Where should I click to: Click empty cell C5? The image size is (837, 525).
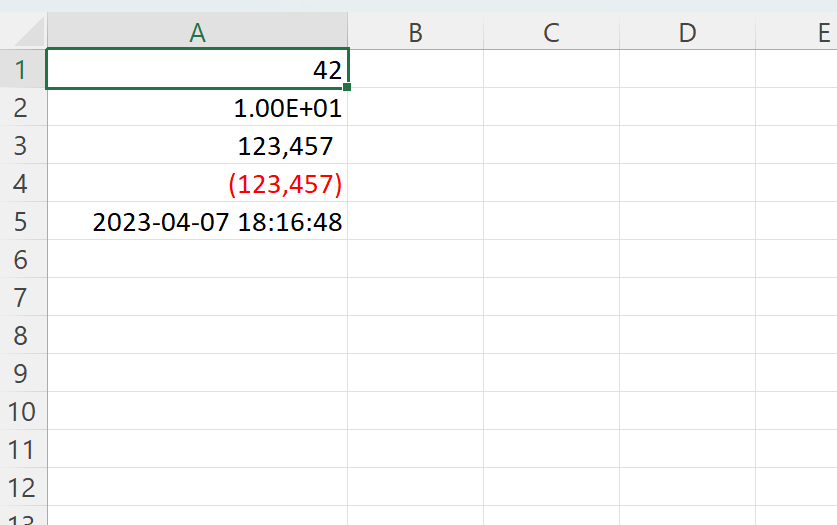(551, 222)
